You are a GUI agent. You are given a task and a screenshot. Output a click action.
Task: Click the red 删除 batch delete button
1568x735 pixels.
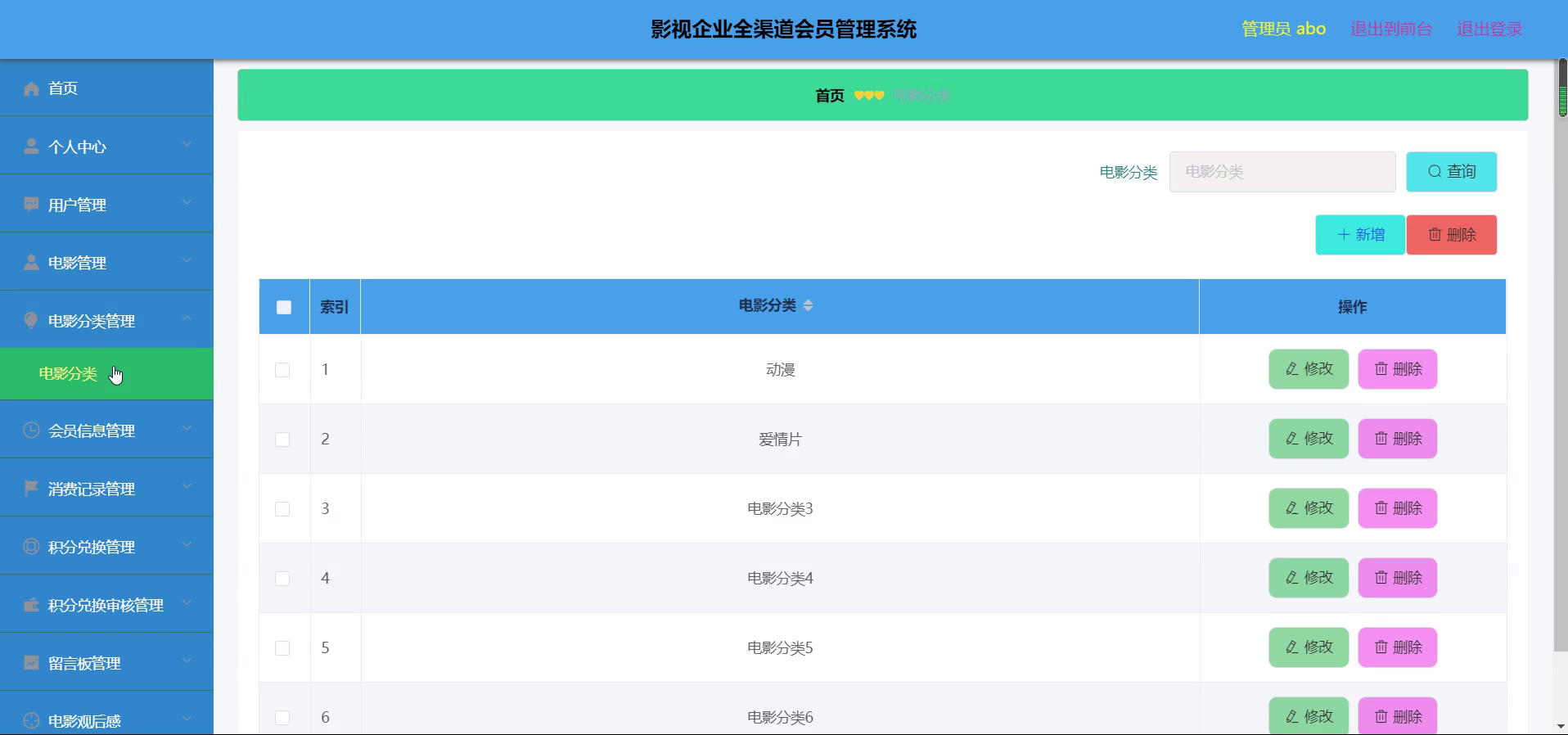tap(1452, 235)
